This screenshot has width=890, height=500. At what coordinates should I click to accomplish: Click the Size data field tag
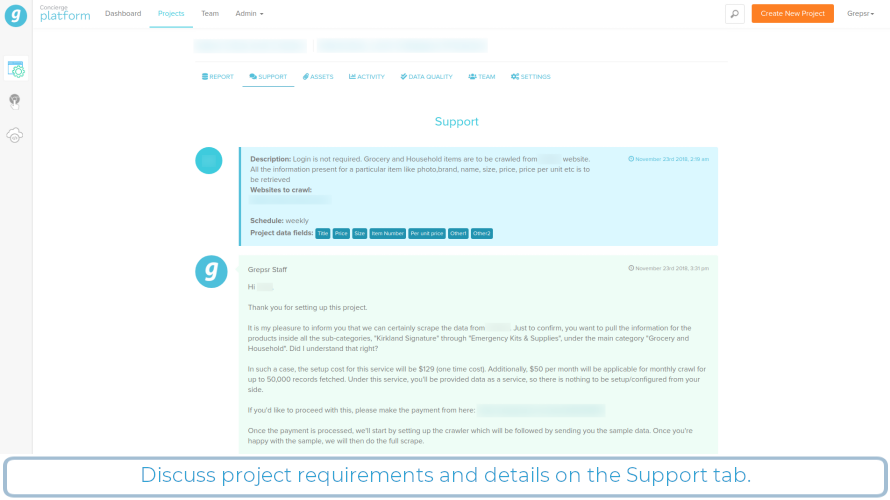coord(359,233)
